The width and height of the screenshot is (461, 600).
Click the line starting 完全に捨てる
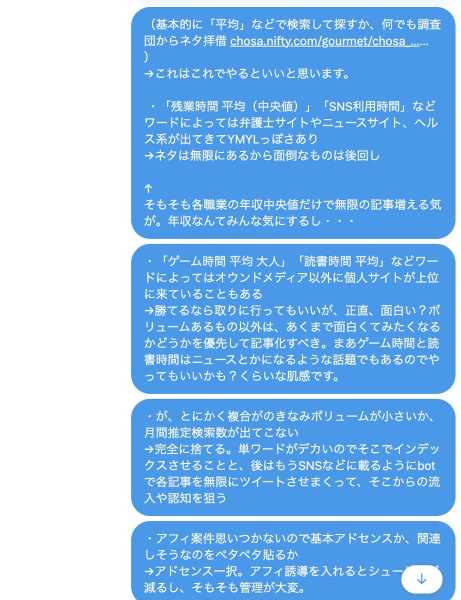tap(292, 448)
